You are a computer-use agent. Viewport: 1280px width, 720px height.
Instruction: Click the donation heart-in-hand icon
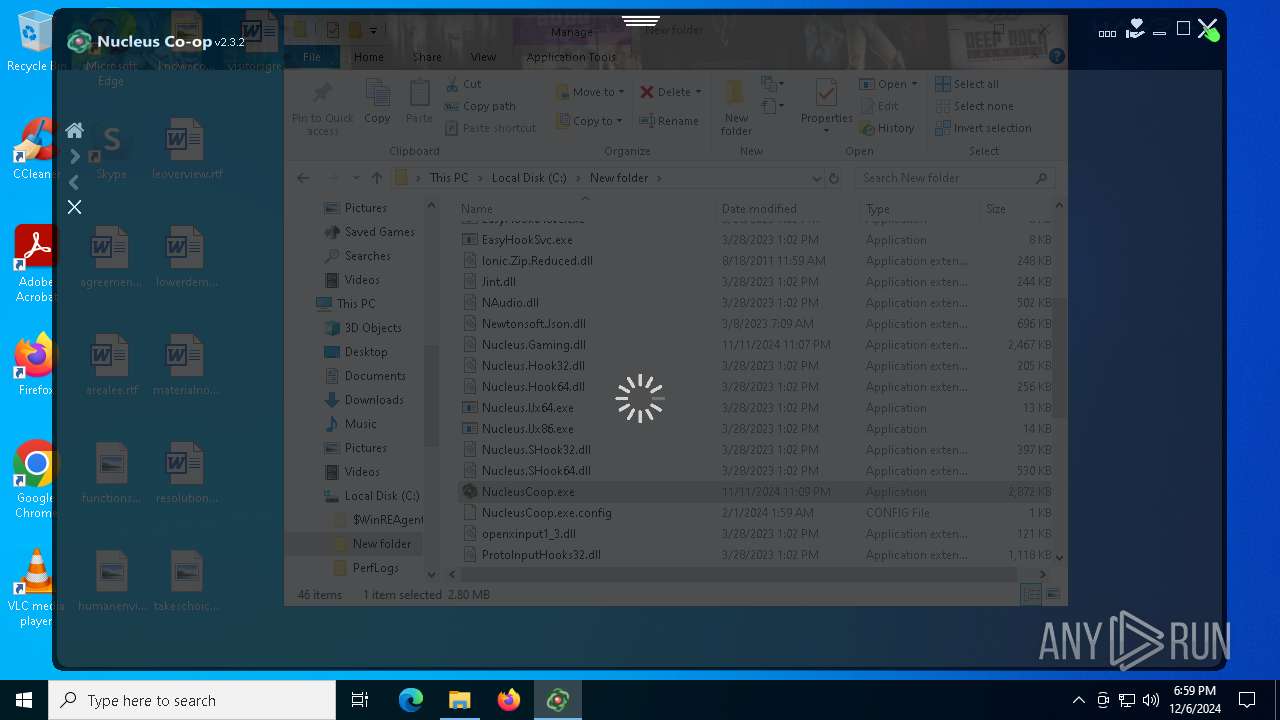coord(1134,29)
